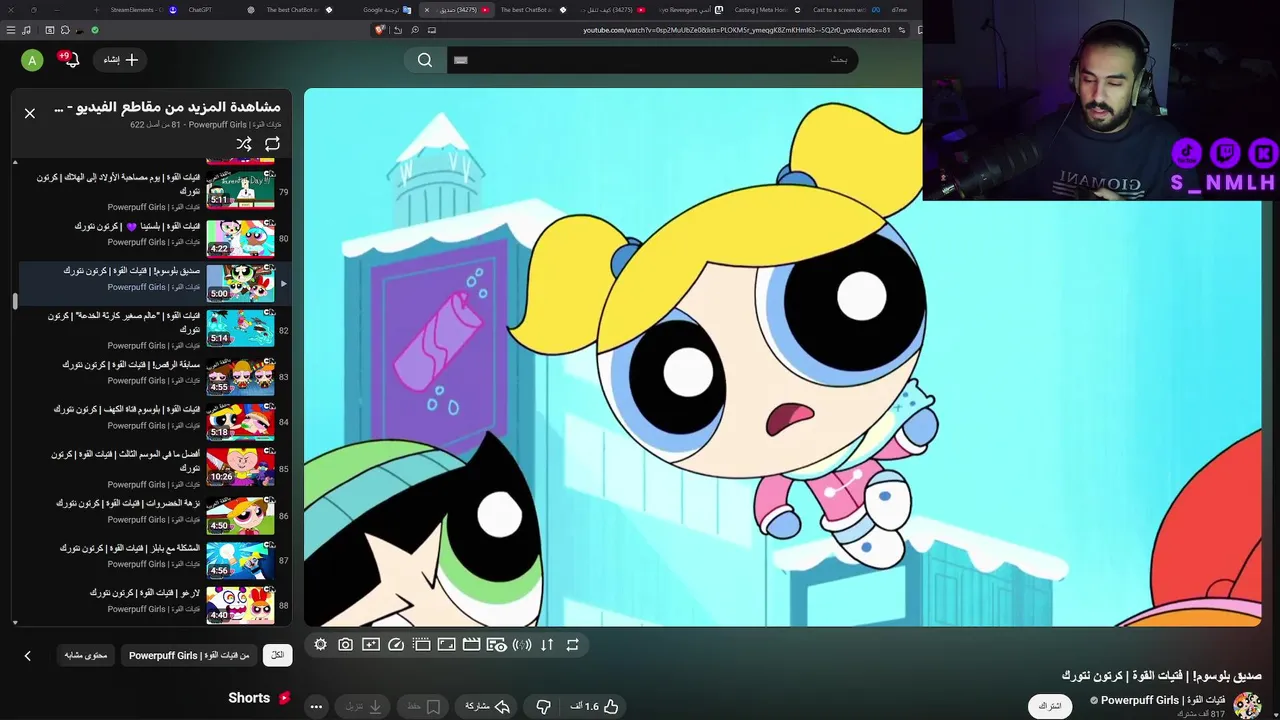Screen dimensions: 1280x720
Task: Click the TikTok icon on stream overlay
Action: (1187, 153)
